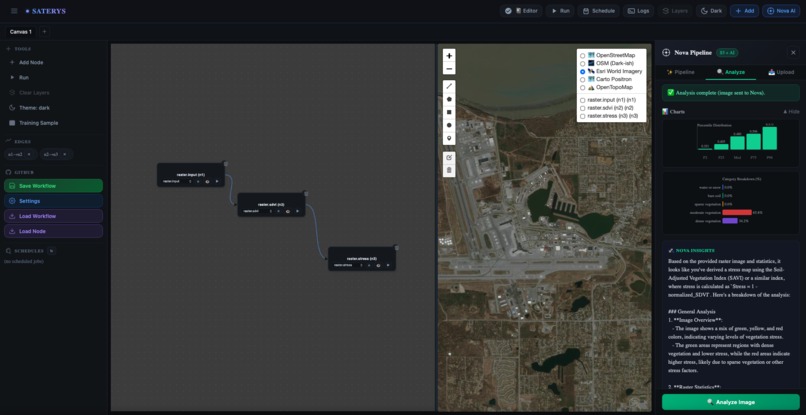Close the Nova Pipeline panel
Viewport: 806px width, 415px height.
(793, 52)
